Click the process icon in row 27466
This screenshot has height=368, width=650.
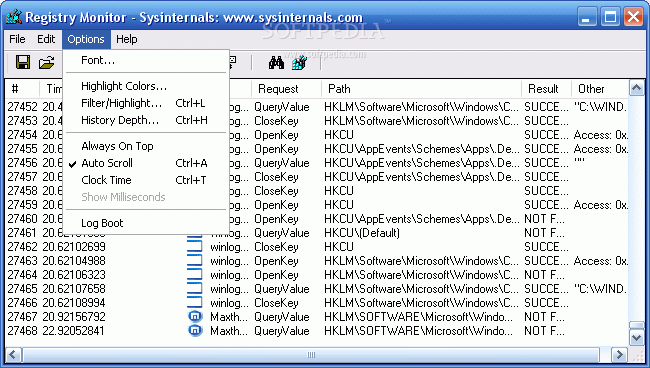coord(195,303)
